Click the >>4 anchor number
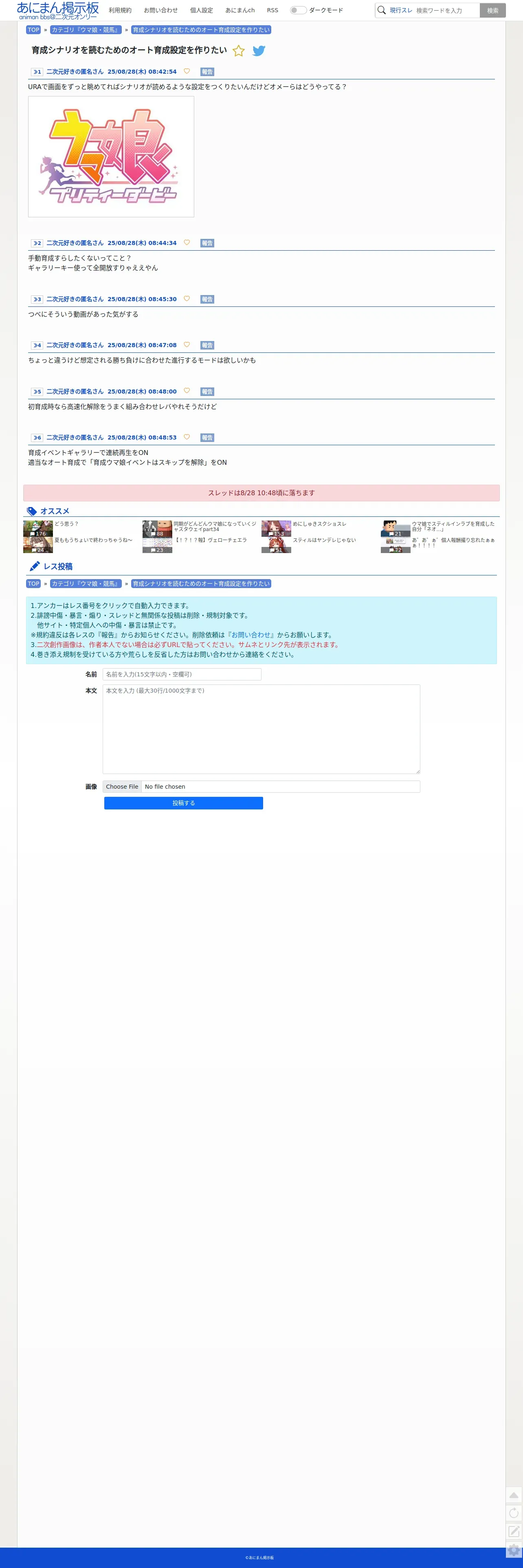 37,345
